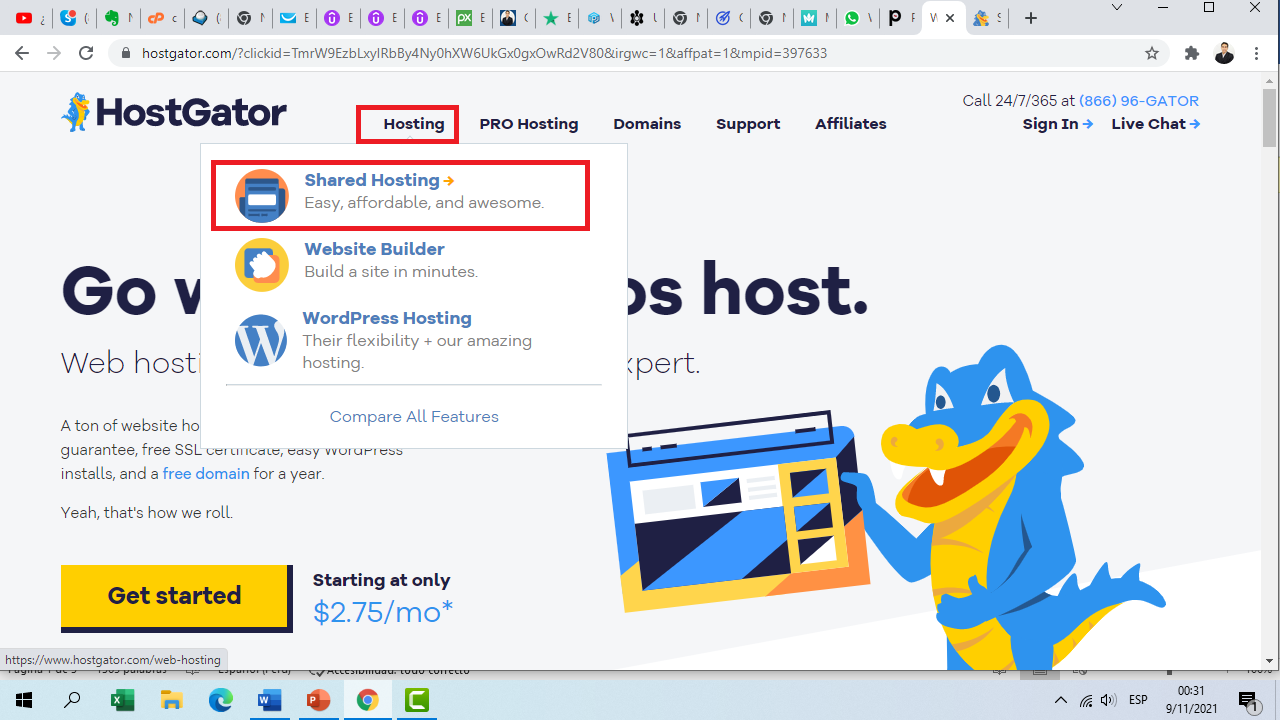Click the page scrollbar down arrow

(1271, 661)
